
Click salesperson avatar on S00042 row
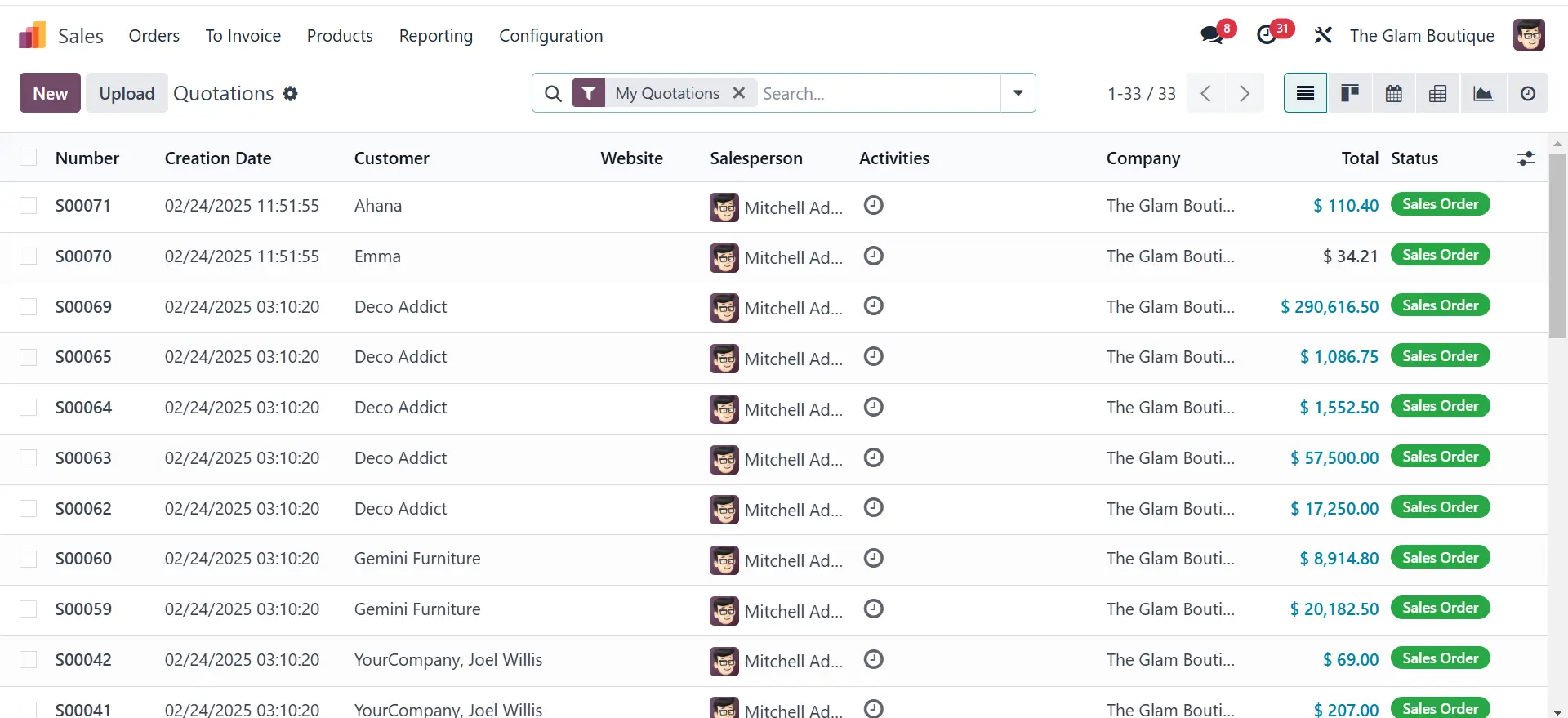pos(724,661)
